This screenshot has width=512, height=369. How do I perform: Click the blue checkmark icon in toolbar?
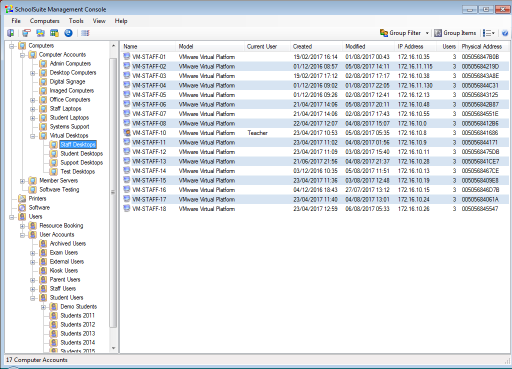505,33
